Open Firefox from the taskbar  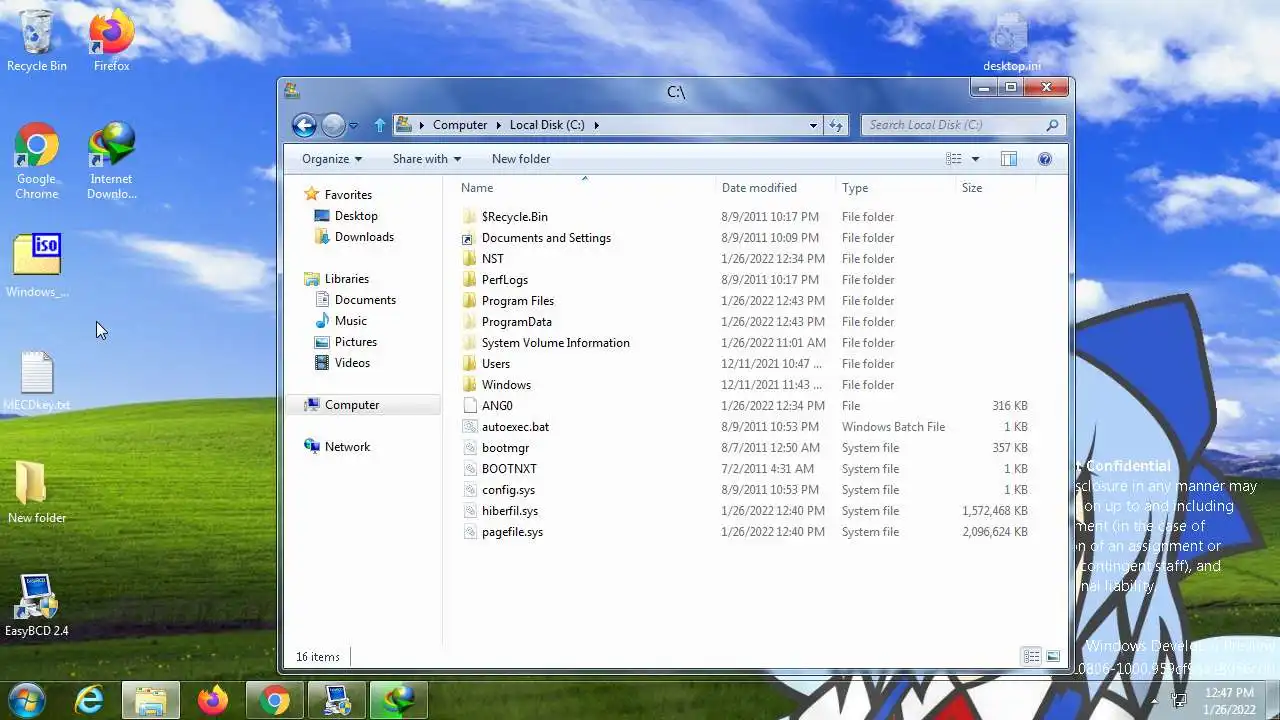(x=213, y=700)
